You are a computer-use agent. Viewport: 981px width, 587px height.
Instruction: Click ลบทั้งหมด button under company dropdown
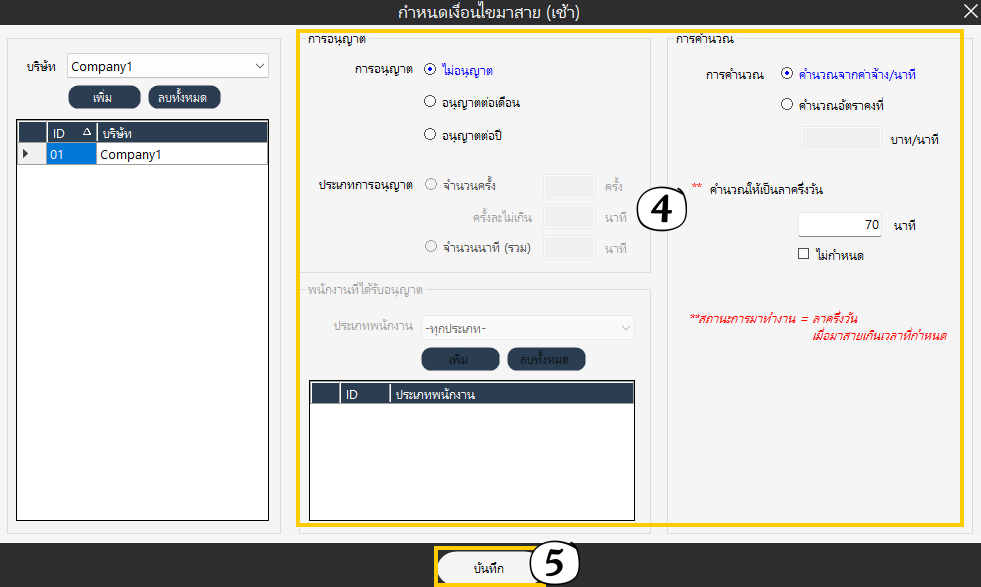(184, 97)
